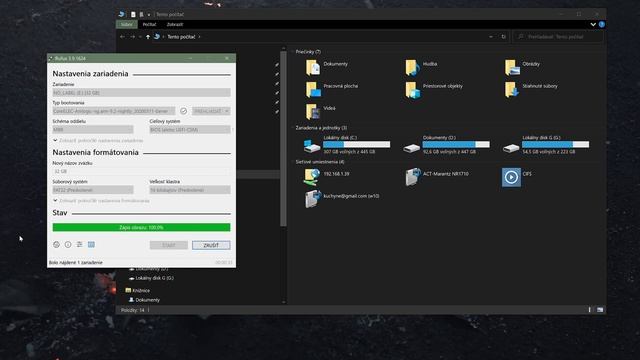Click the START button in Rufus
The image size is (640, 360).
click(x=169, y=245)
